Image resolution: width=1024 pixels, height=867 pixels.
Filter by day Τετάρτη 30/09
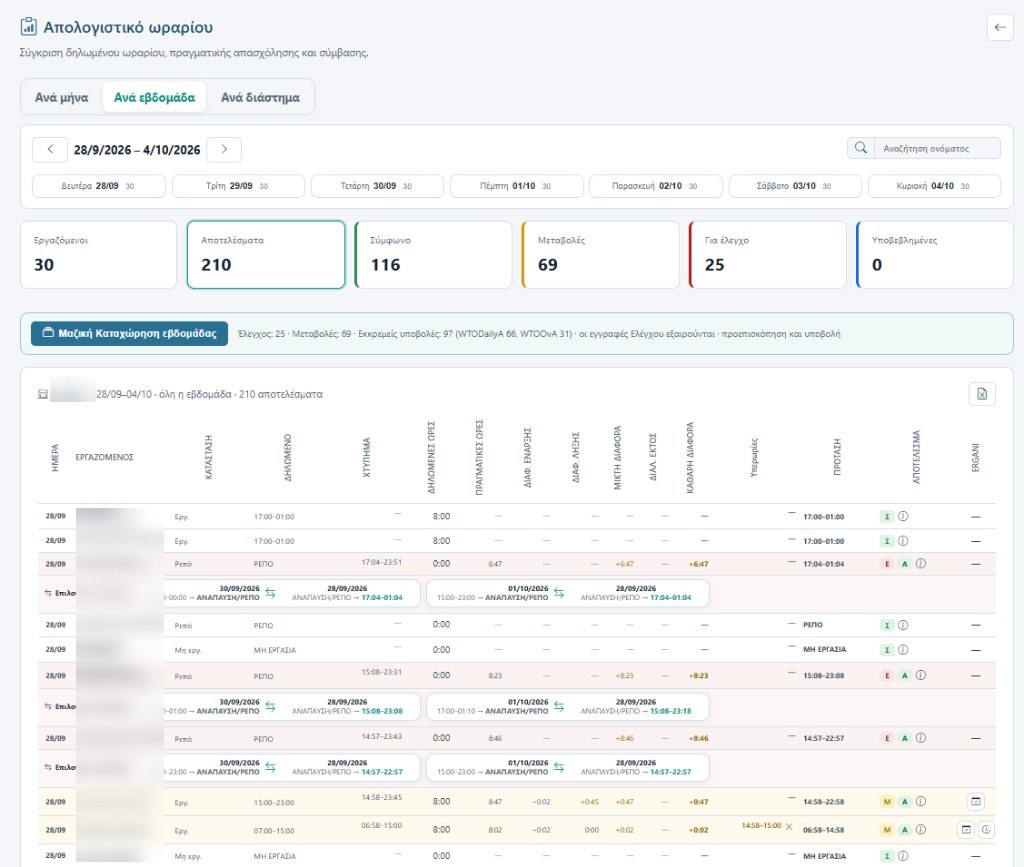pyautogui.click(x=377, y=186)
